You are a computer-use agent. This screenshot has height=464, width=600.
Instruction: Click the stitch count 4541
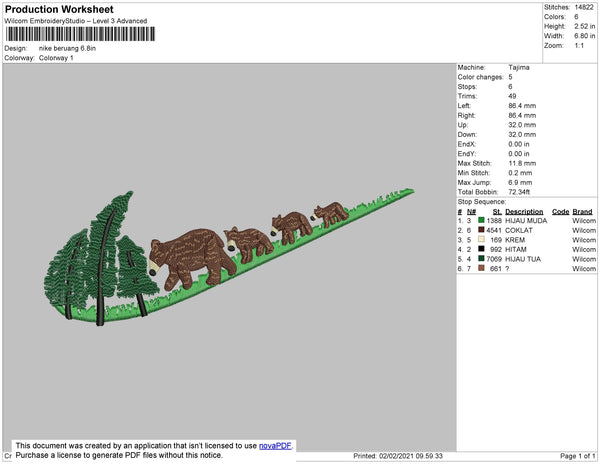click(494, 230)
